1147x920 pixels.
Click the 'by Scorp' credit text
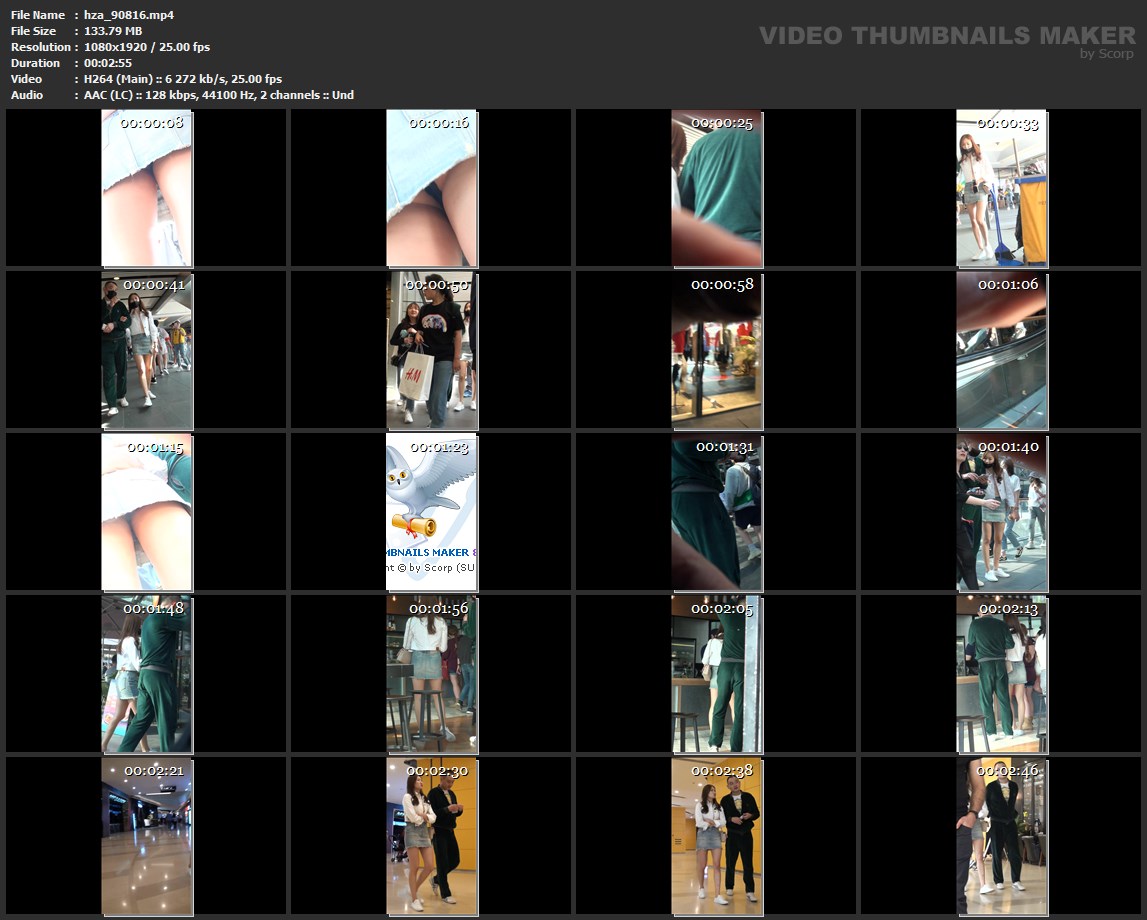(1107, 54)
